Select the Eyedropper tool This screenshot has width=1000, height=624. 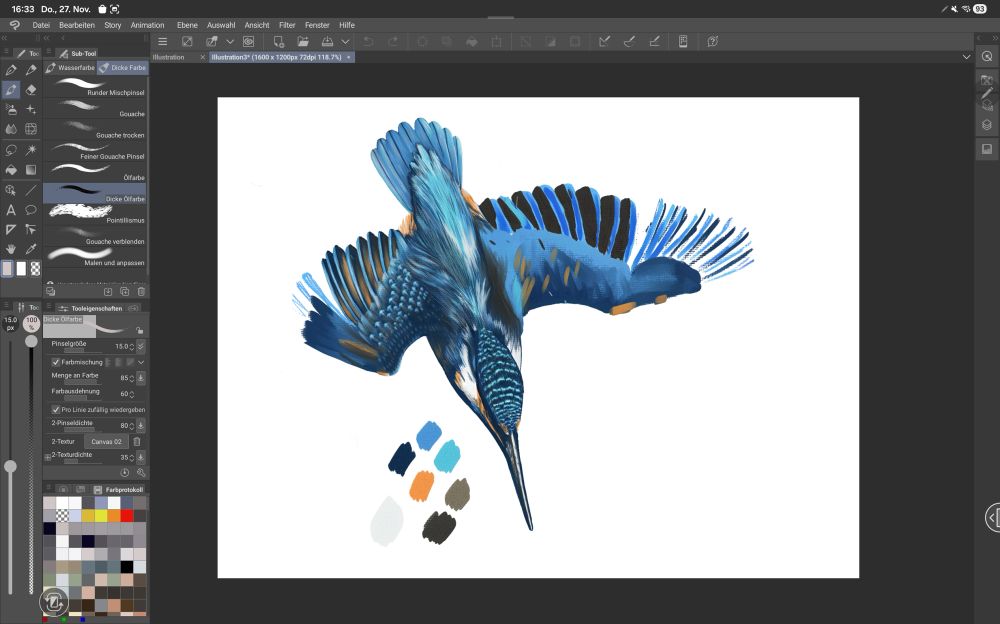tap(31, 248)
